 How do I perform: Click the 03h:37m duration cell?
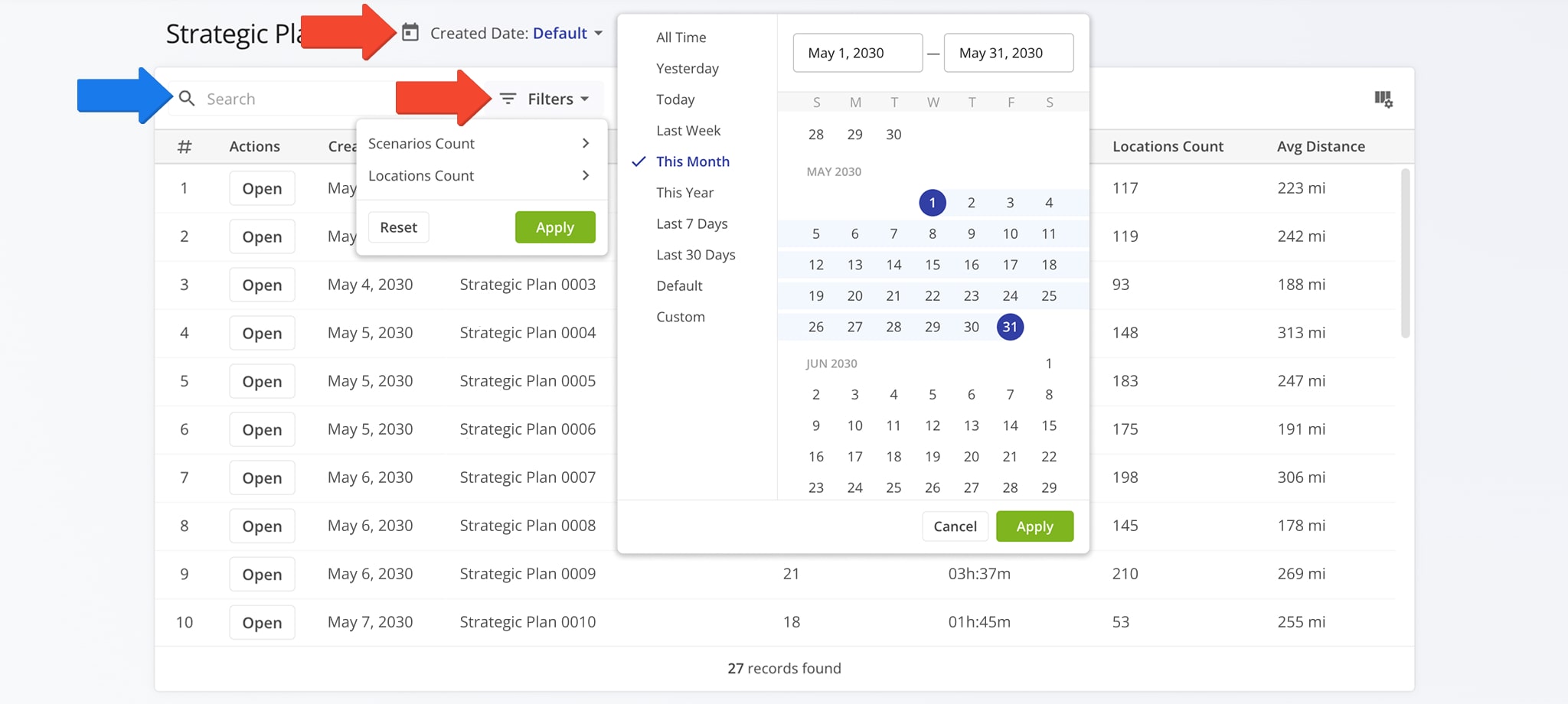[979, 574]
